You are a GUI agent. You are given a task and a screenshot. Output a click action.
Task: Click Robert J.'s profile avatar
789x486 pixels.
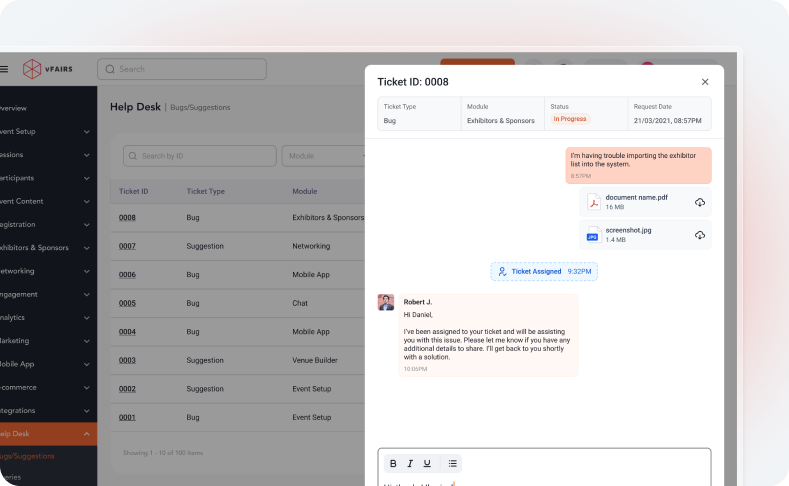pos(386,302)
